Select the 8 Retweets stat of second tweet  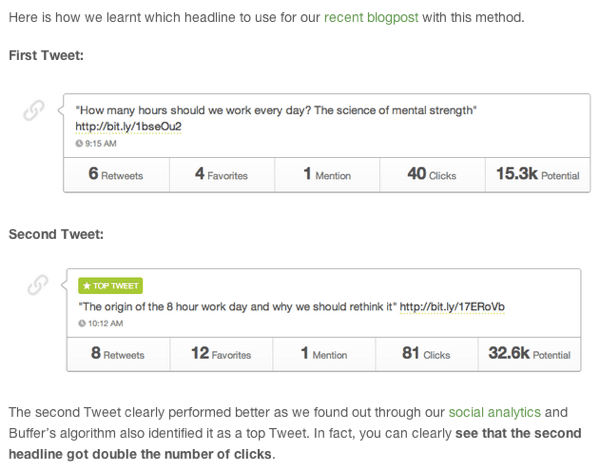point(118,354)
